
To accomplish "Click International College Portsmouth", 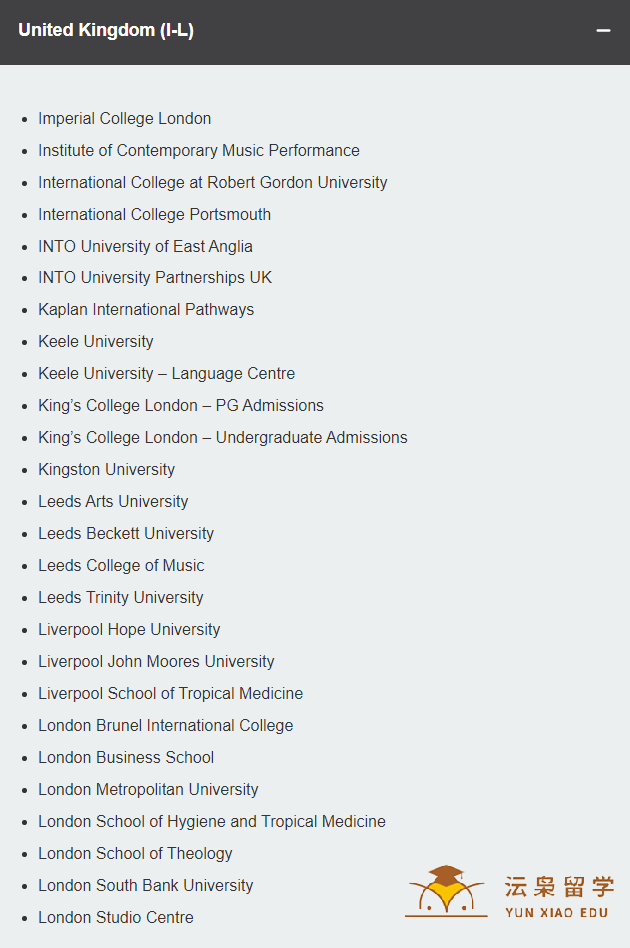I will (155, 215).
